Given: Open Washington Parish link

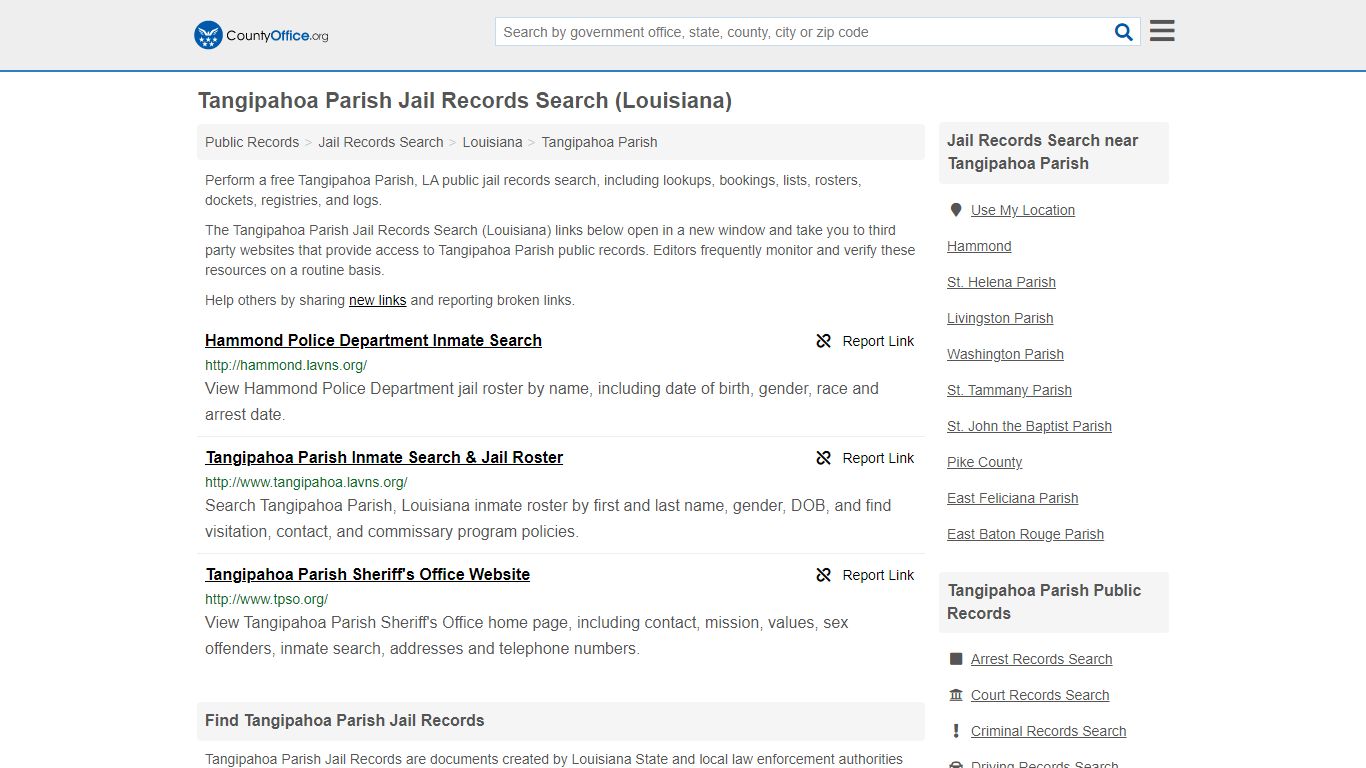Looking at the screenshot, I should (x=1005, y=354).
